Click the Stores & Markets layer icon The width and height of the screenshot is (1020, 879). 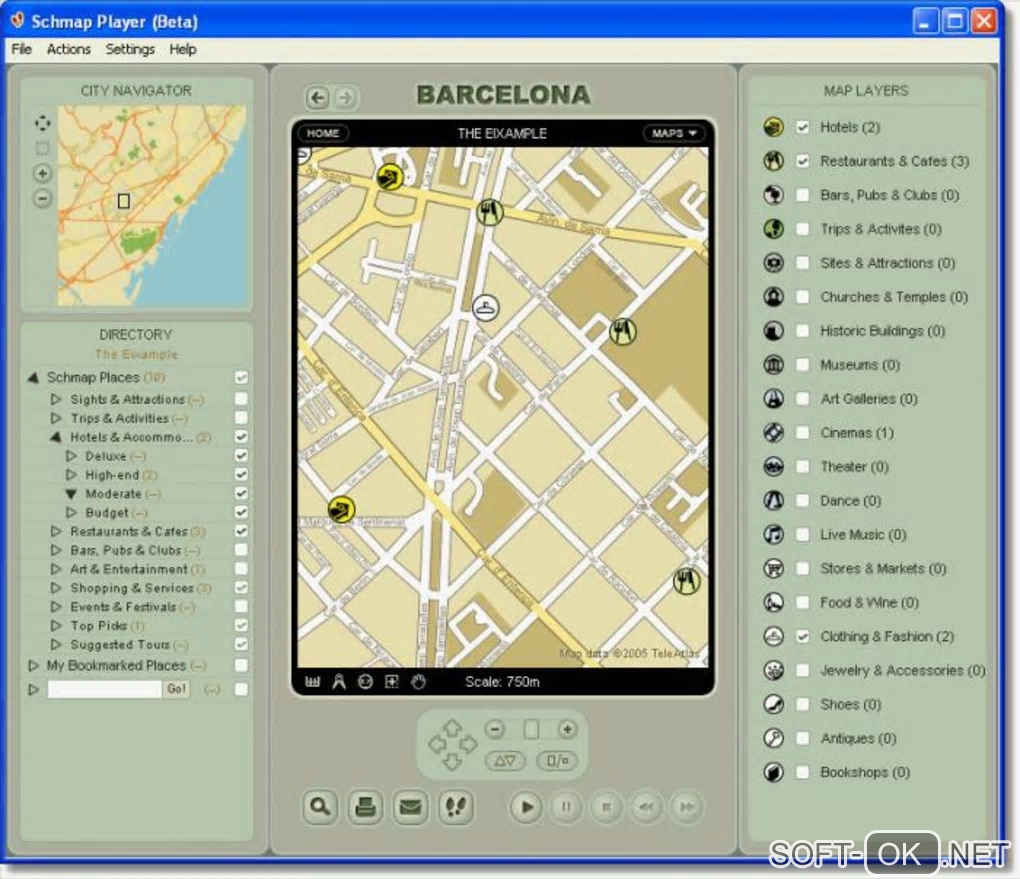pyautogui.click(x=773, y=568)
